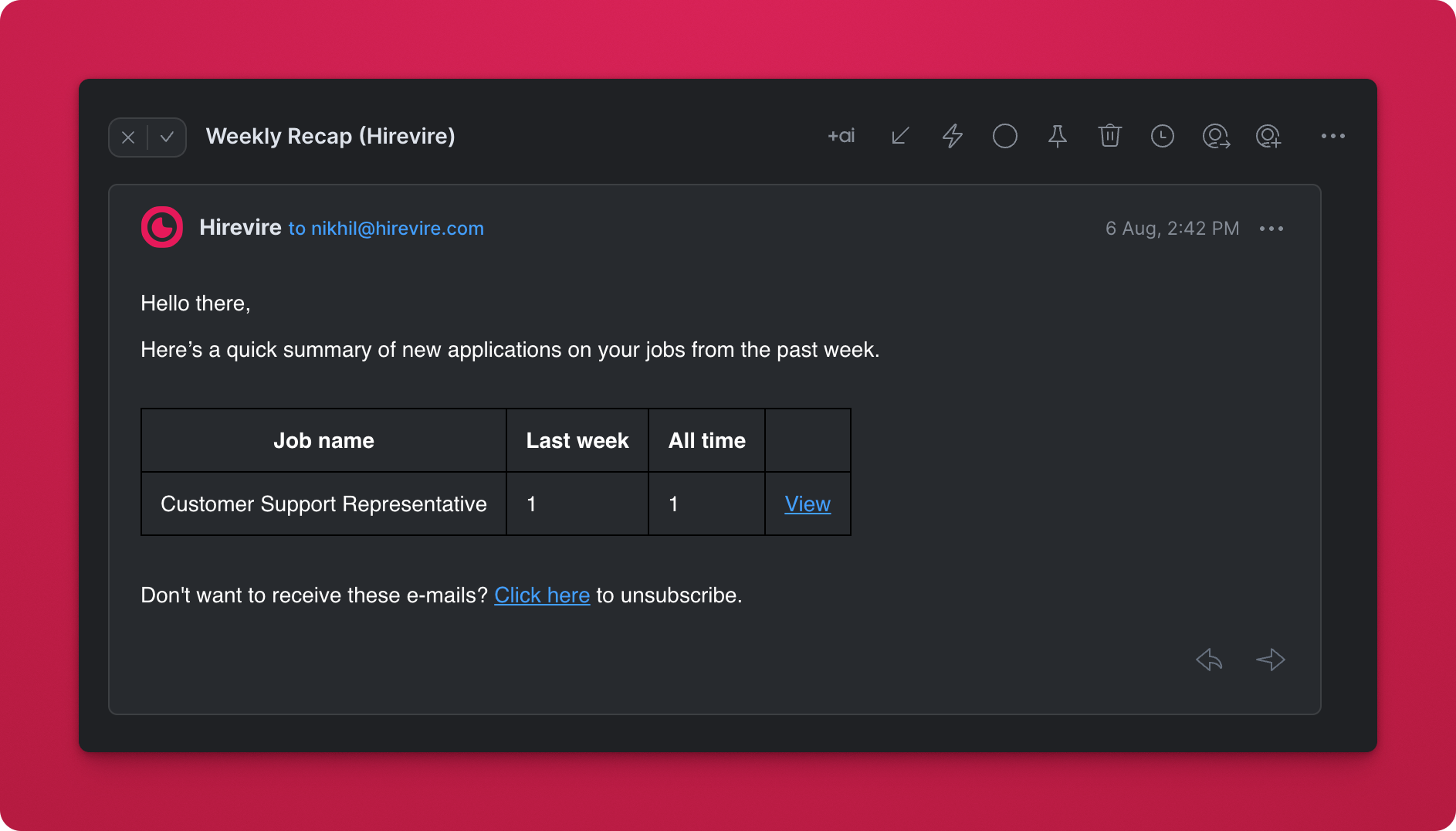The width and height of the screenshot is (1456, 831).
Task: Open lightning bolt quick actions
Action: pyautogui.click(x=953, y=137)
